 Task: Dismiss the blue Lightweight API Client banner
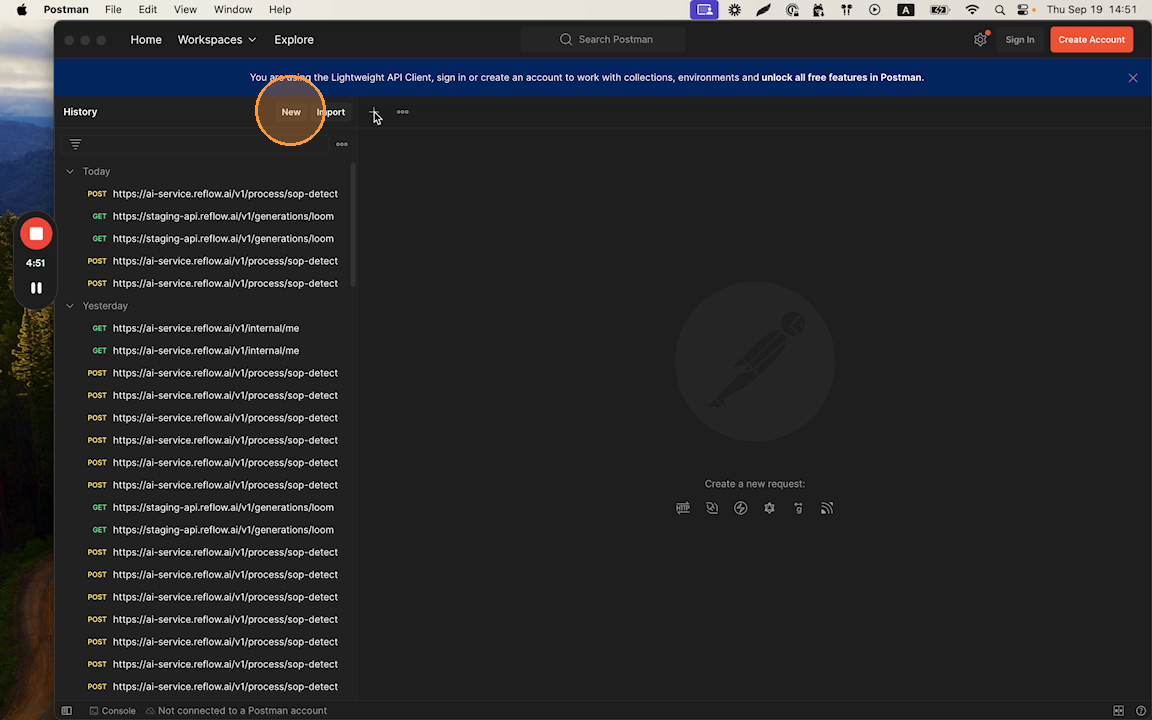coord(1133,78)
